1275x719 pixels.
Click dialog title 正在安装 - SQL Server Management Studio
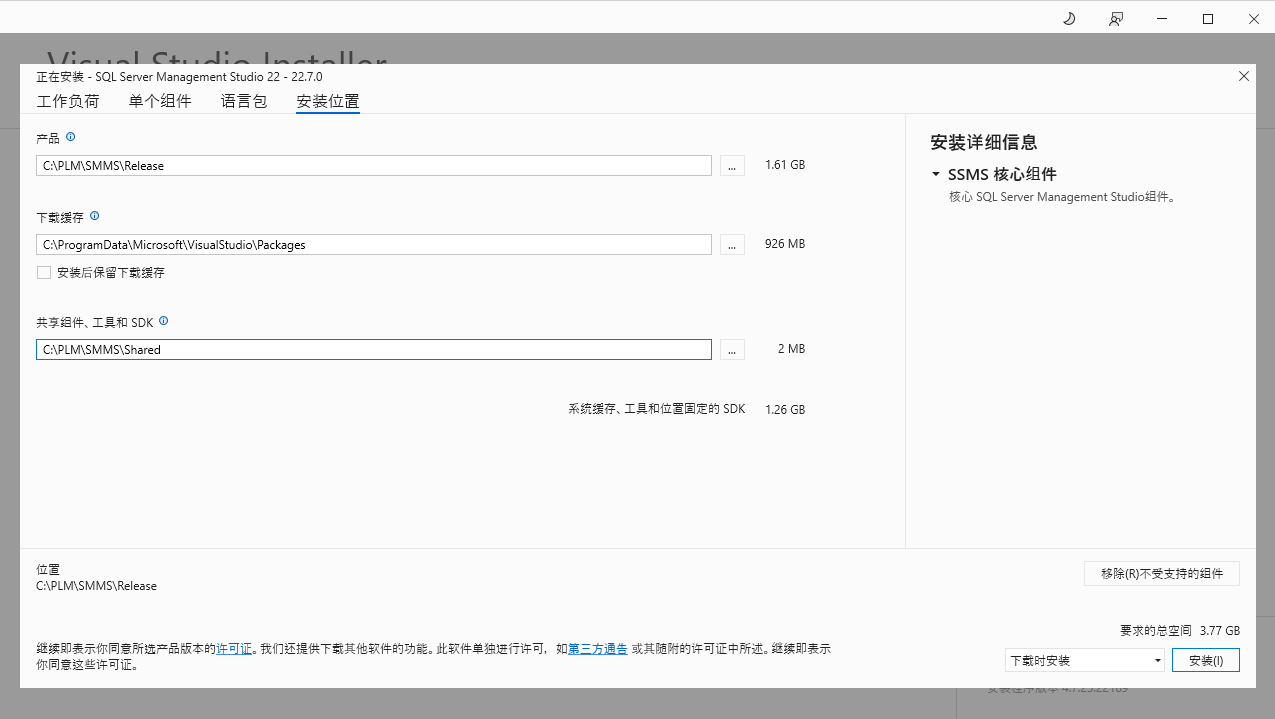pos(179,76)
